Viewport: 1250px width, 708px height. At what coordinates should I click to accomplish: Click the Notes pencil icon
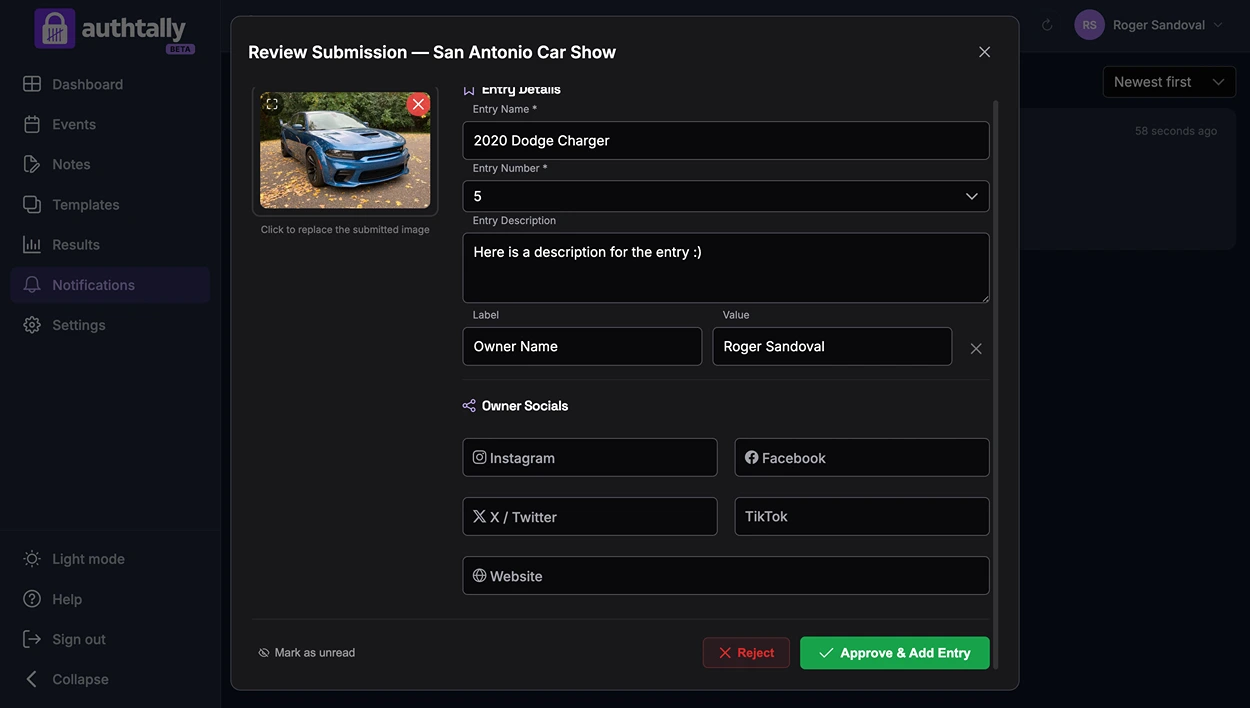click(x=32, y=164)
